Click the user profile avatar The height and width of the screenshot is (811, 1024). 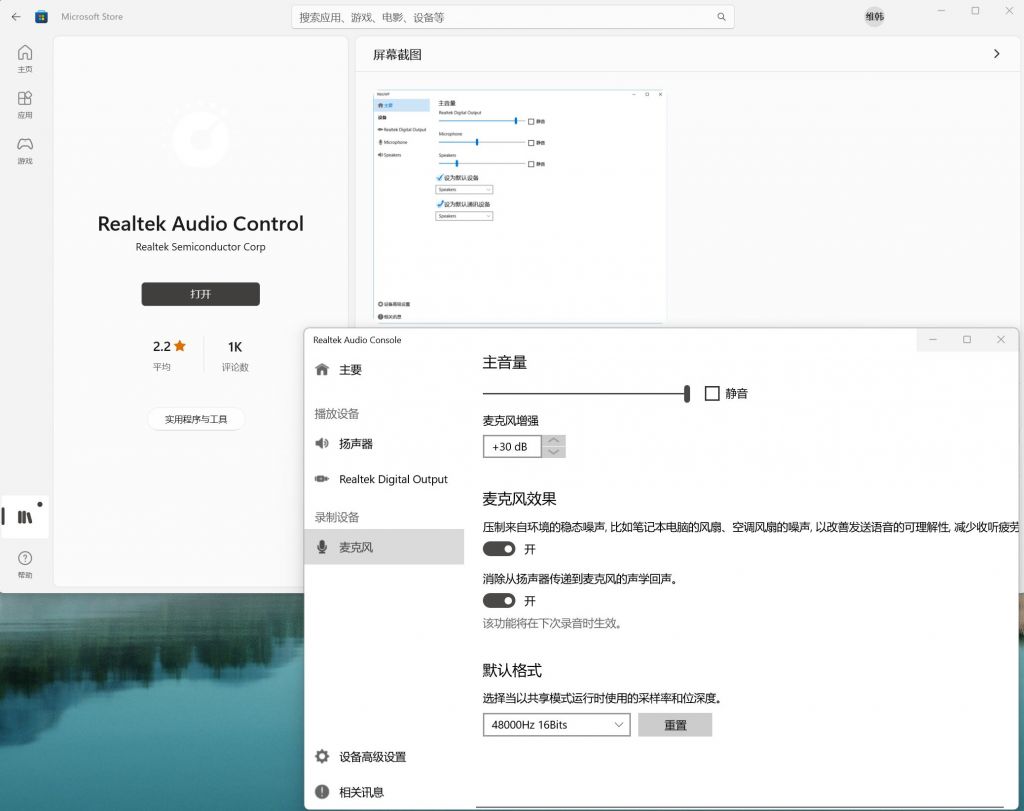874,17
